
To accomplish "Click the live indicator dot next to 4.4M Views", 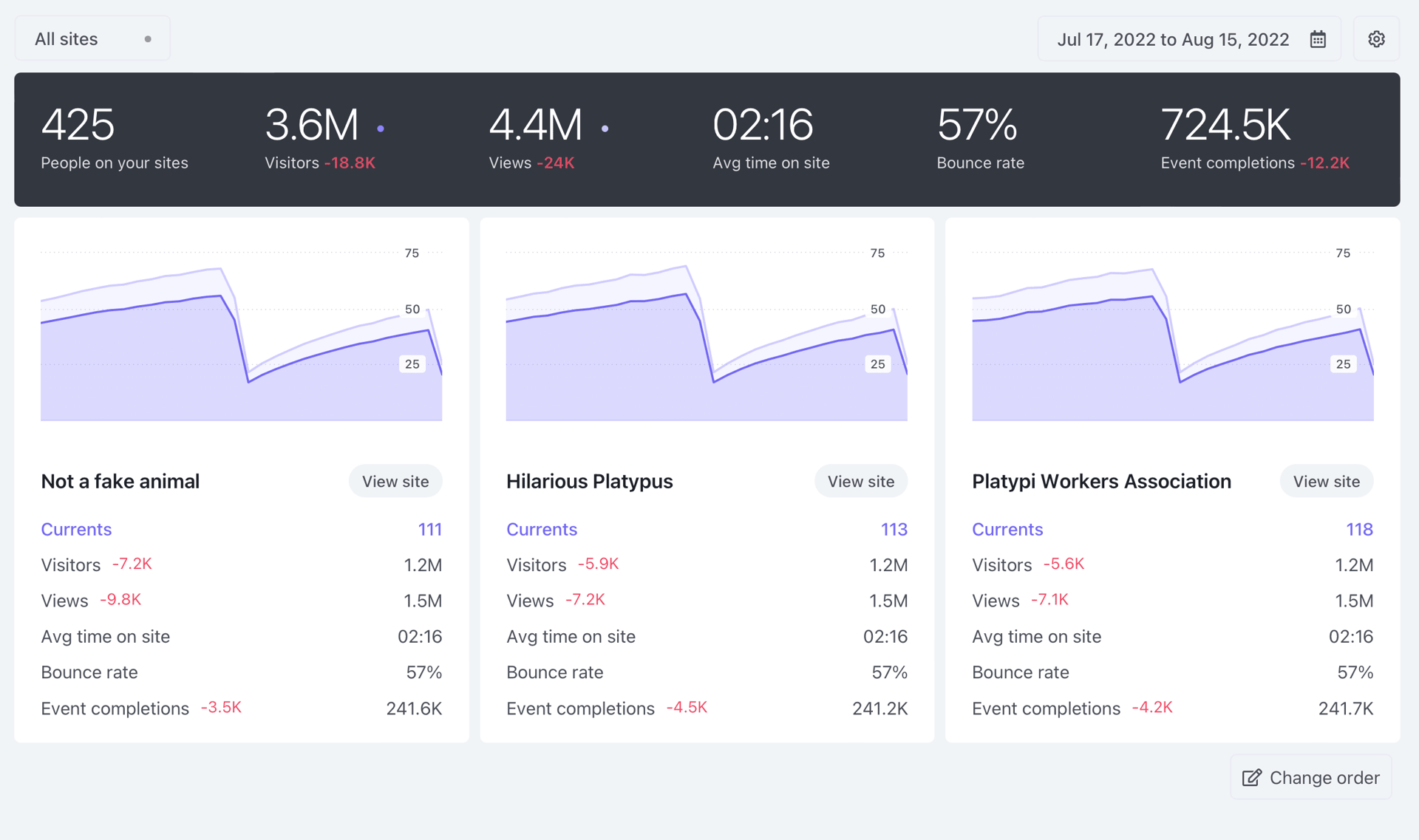I will tap(605, 127).
